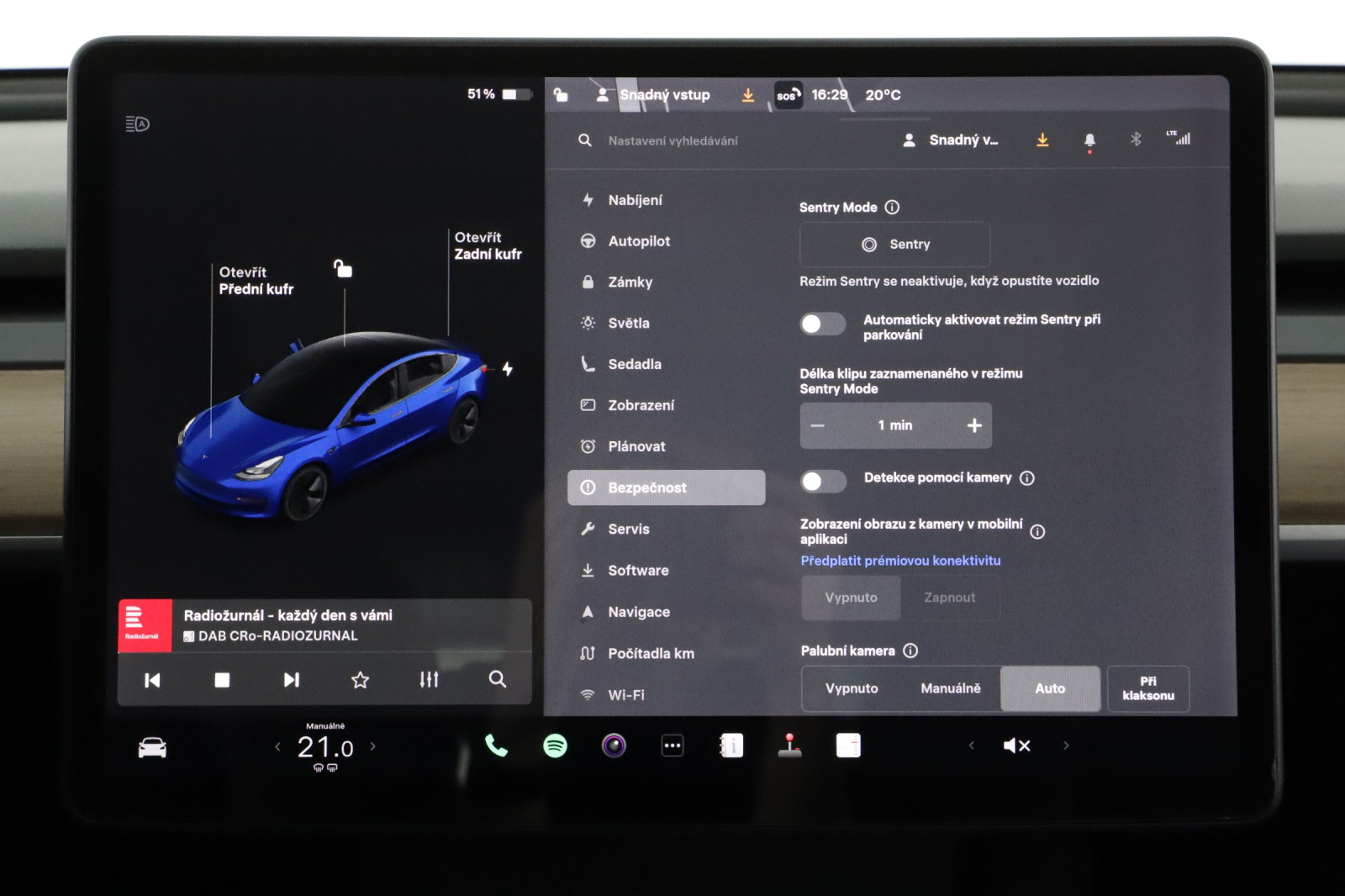Open the owner's manual info icon

pyautogui.click(x=731, y=746)
